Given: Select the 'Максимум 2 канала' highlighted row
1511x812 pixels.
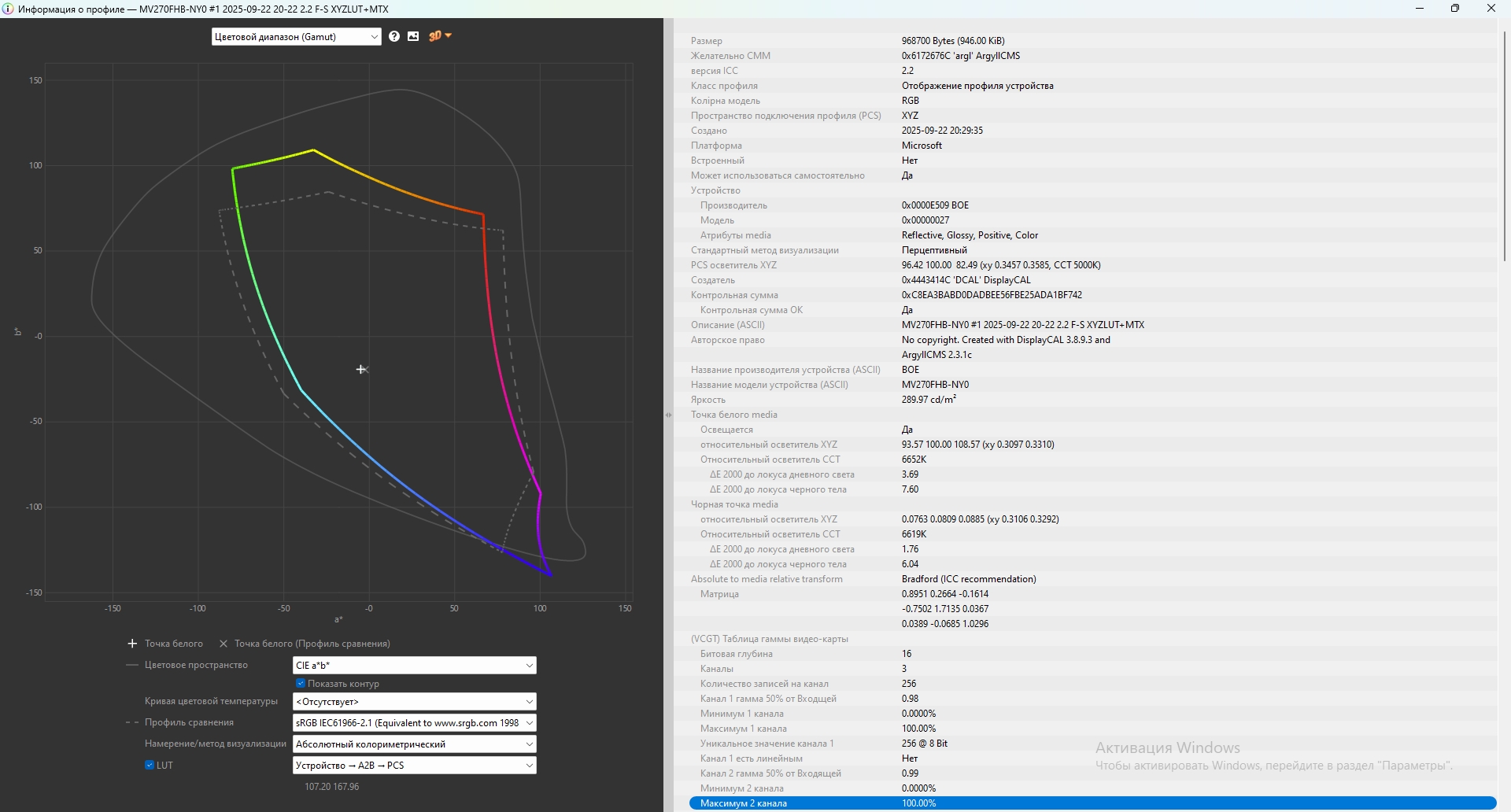Looking at the screenshot, I should [x=1092, y=803].
